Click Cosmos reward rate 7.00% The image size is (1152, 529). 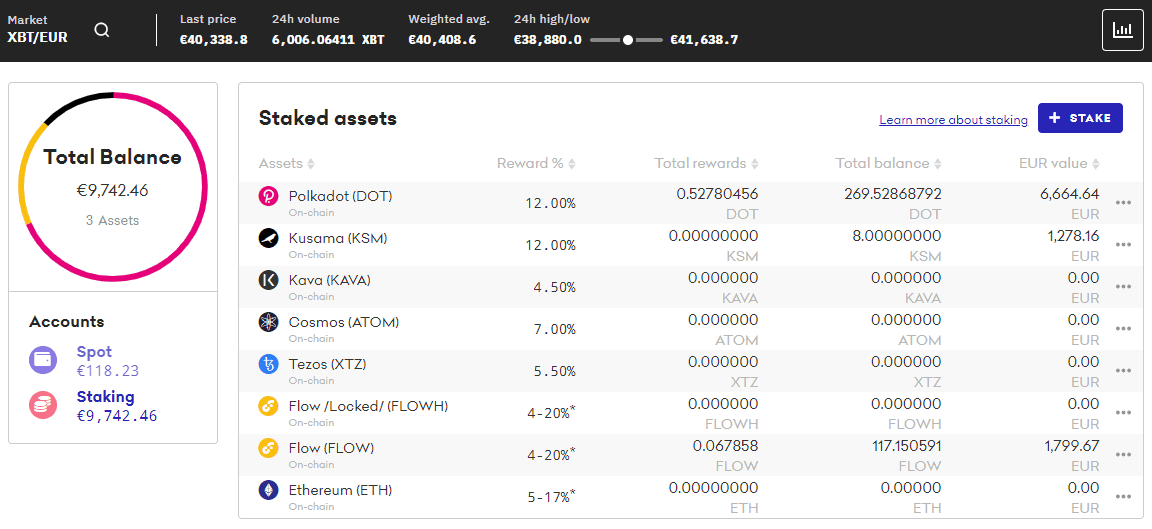point(555,329)
